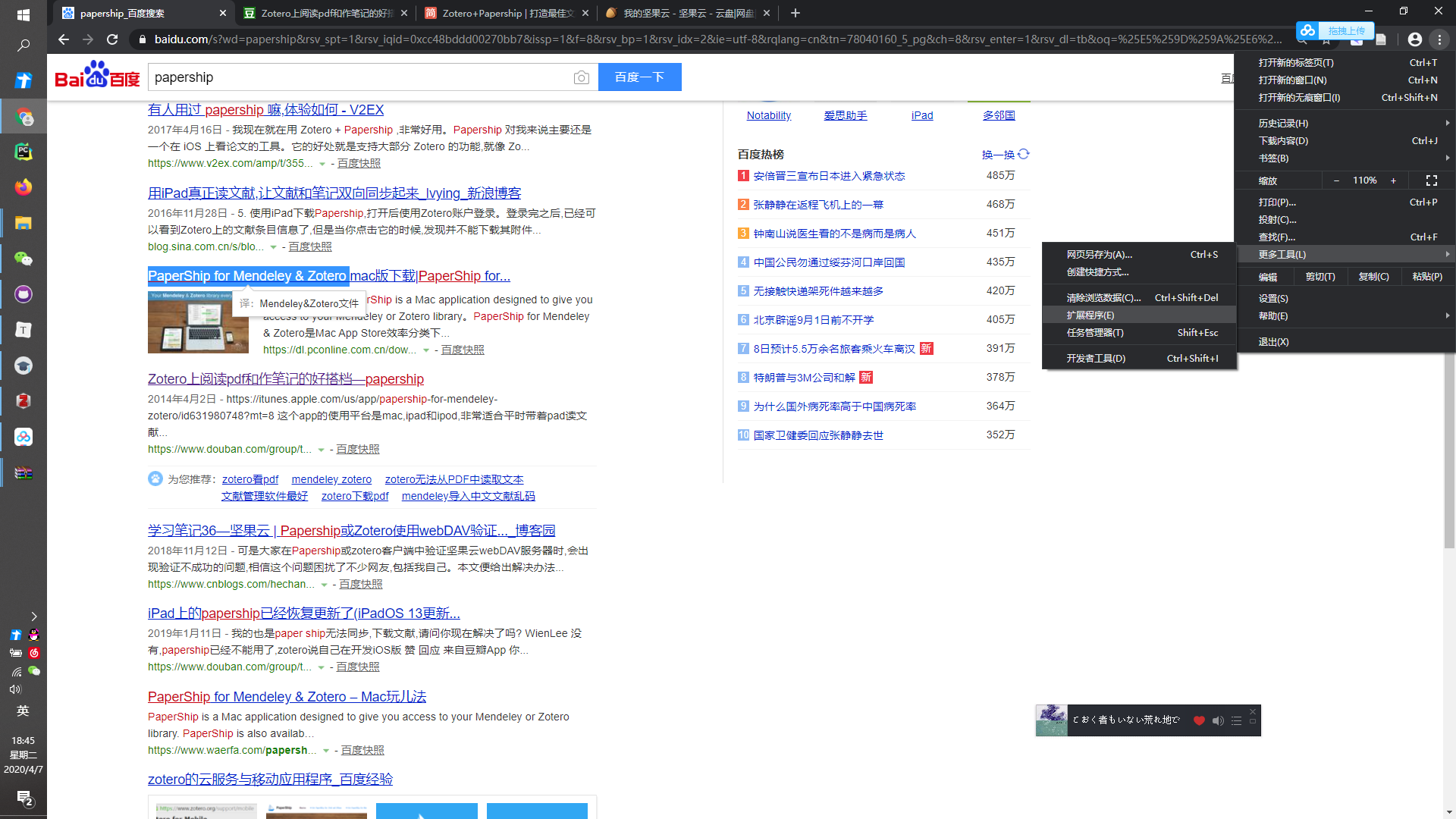1456x819 pixels.
Task: Open the Chrome profile avatar icon
Action: pos(1415,39)
